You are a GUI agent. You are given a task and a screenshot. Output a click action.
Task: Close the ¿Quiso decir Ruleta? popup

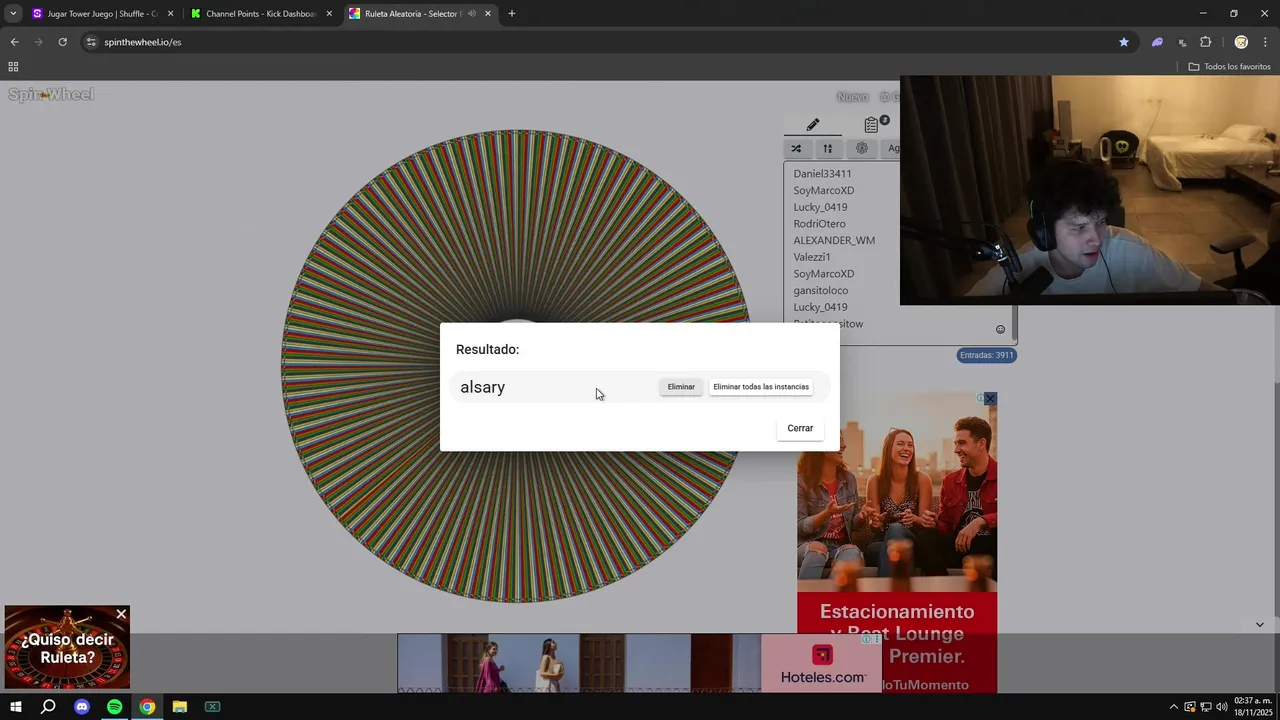[x=121, y=614]
